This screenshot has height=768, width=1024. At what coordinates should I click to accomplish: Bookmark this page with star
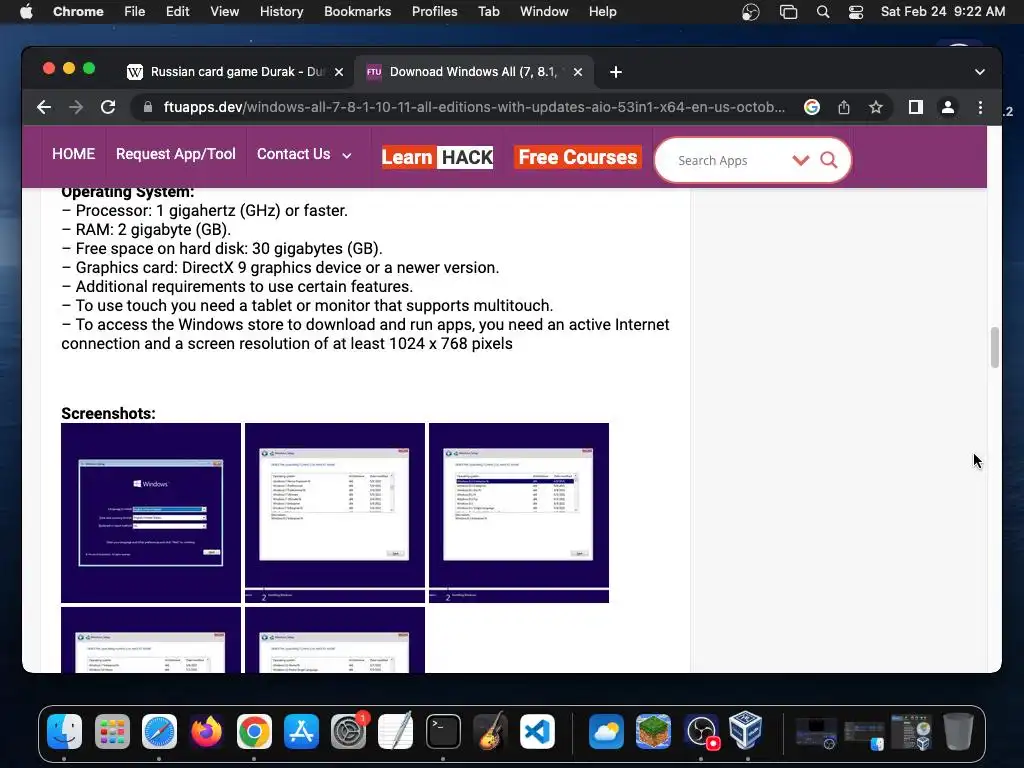tap(876, 107)
